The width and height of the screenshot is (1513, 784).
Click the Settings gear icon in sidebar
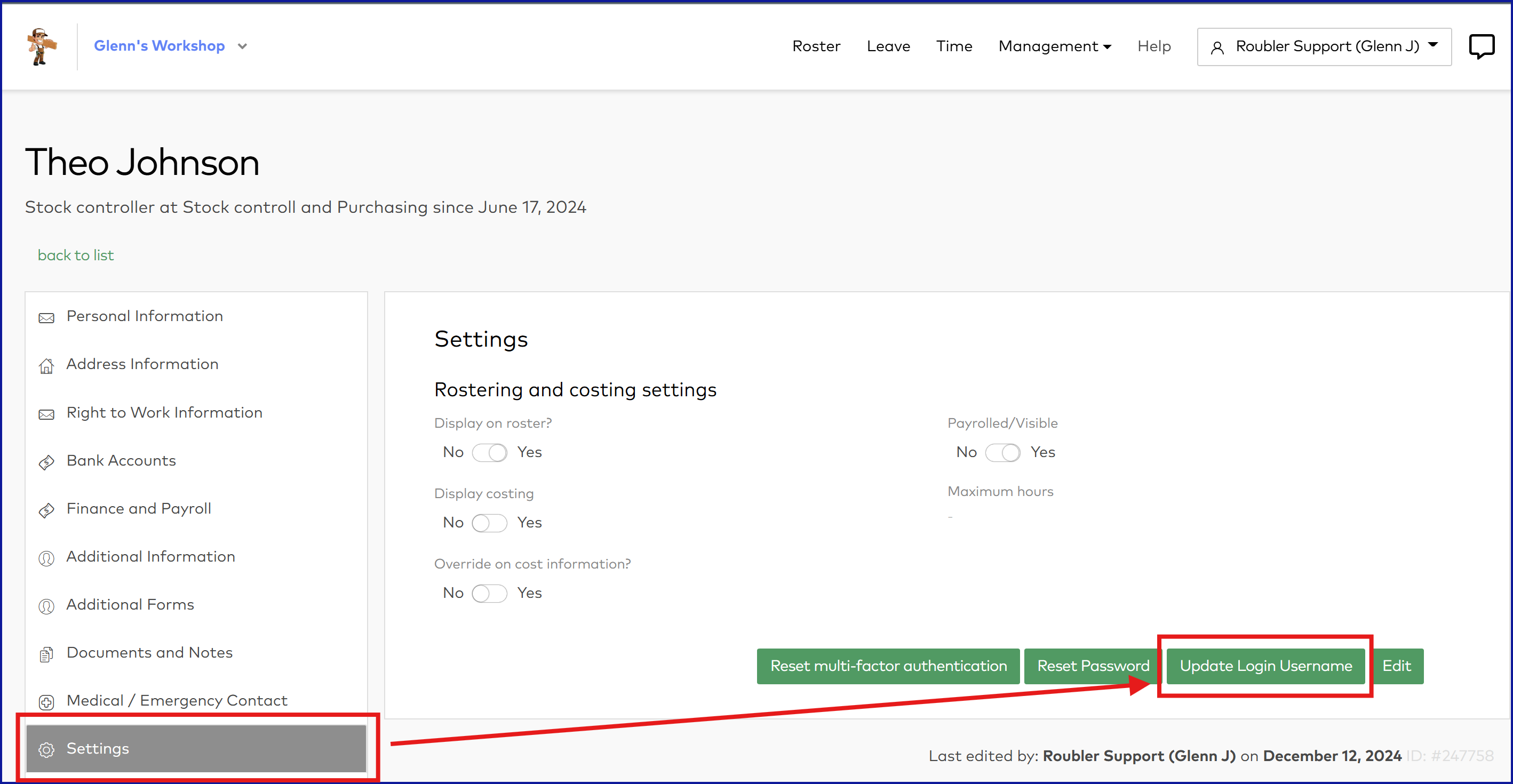(46, 749)
